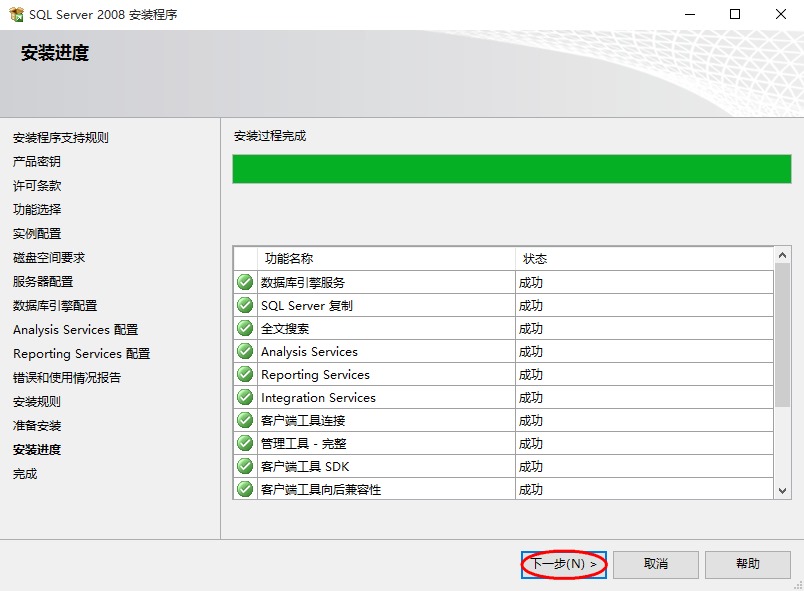Click green check icon for SQL Server 复制

pyautogui.click(x=245, y=305)
